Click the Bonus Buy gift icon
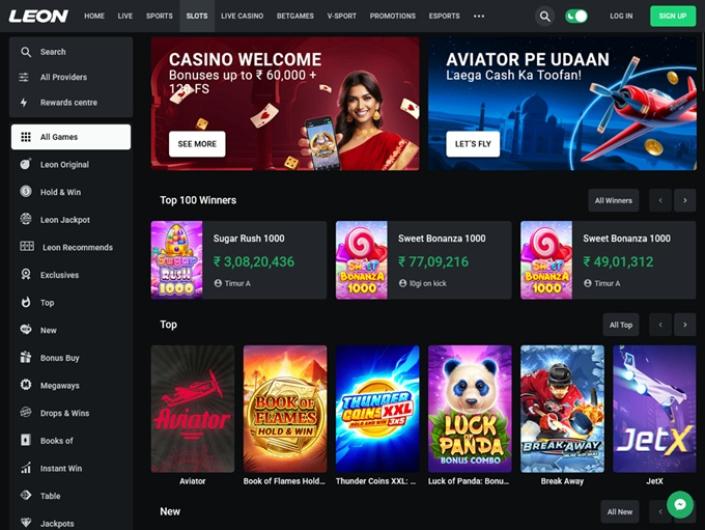Viewport: 705px width, 530px height. coord(26,357)
